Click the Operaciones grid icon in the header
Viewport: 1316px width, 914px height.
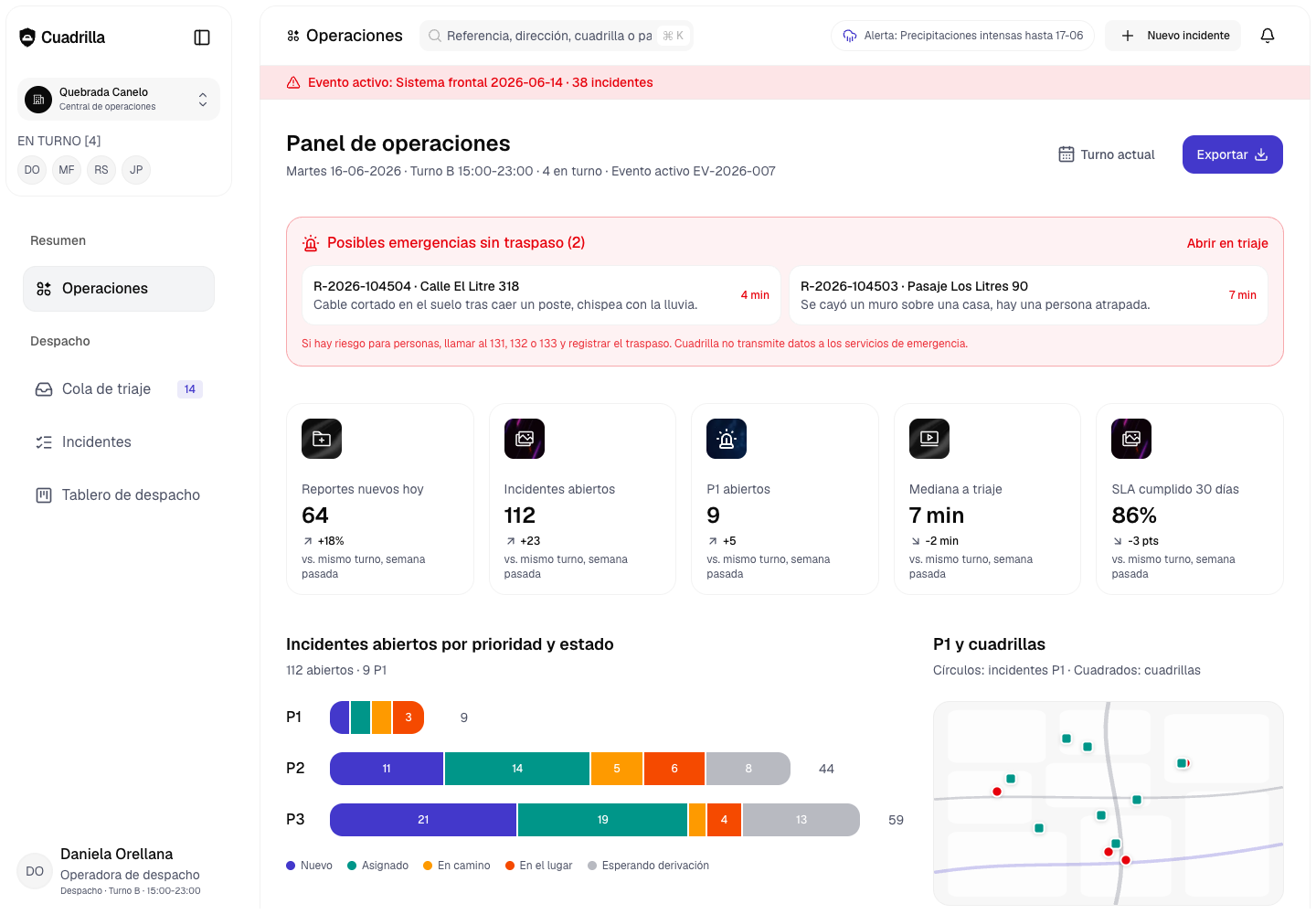293,36
